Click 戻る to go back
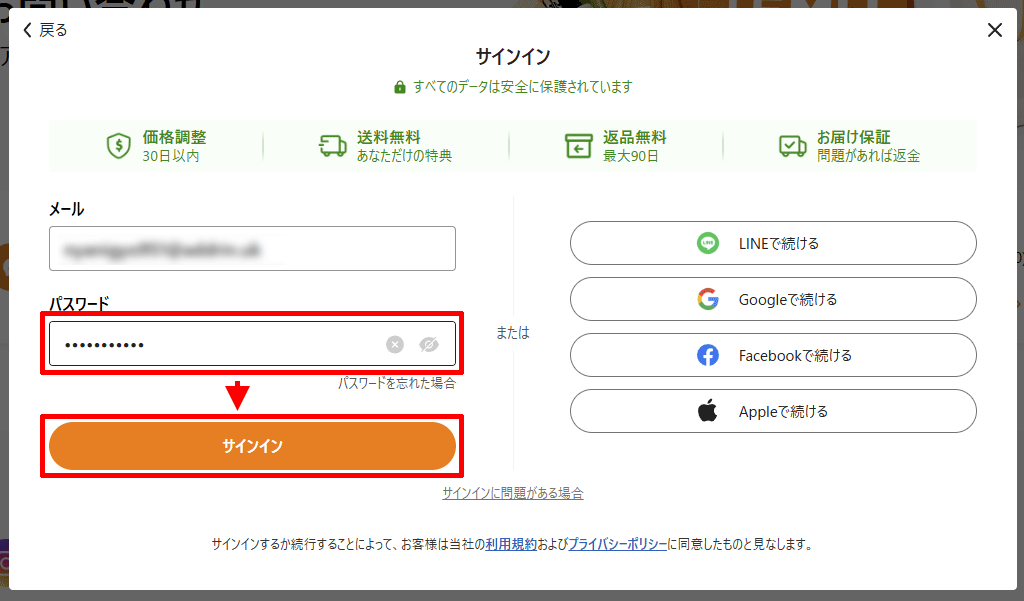Screen dimensions: 1024x601 tap(42, 30)
